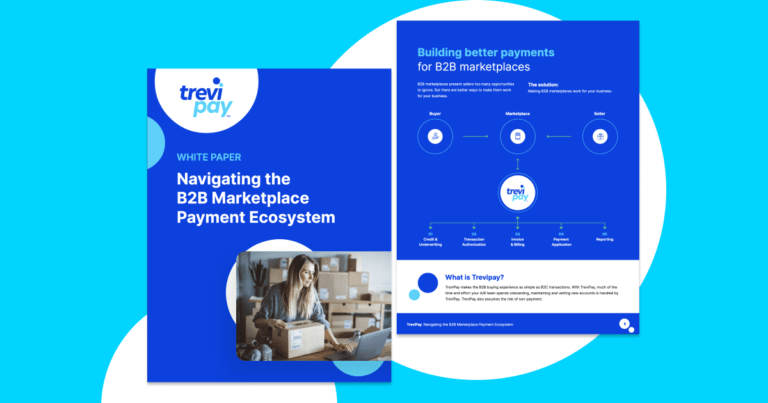The height and width of the screenshot is (403, 768).
Task: Click the central TreviPay logo circle in diagram
Action: point(518,193)
